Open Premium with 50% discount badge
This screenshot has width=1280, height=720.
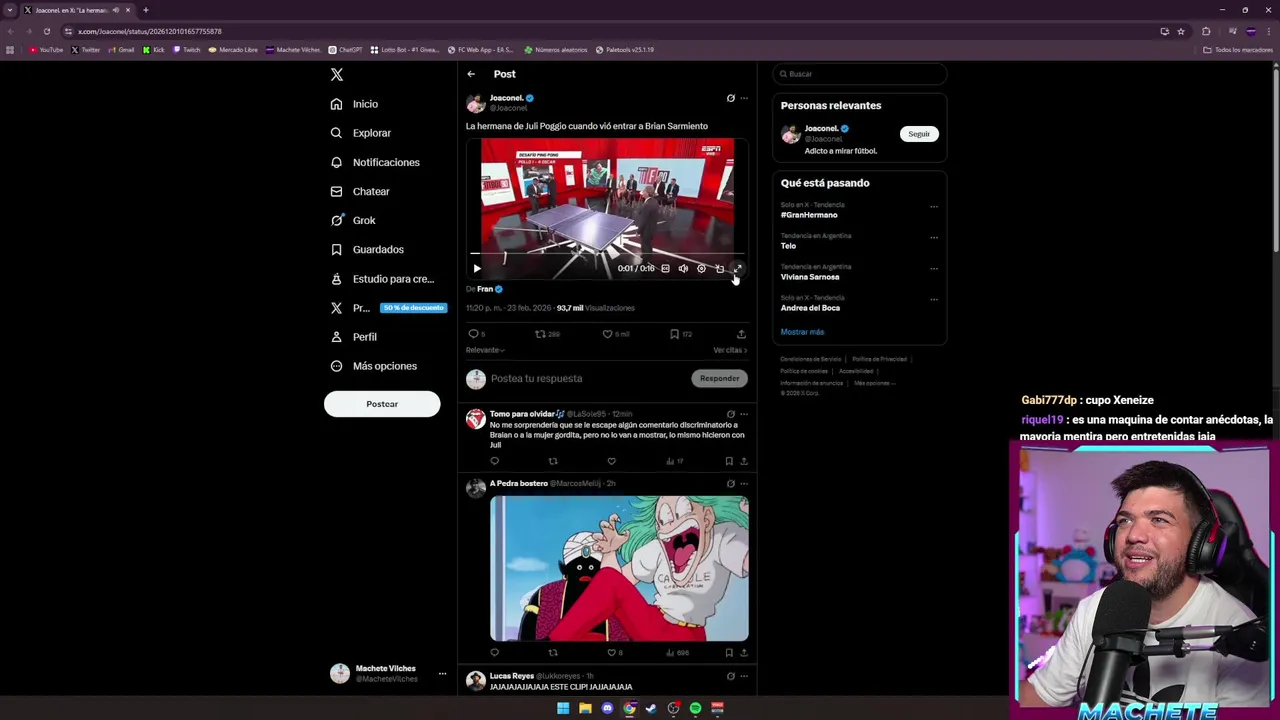click(387, 308)
